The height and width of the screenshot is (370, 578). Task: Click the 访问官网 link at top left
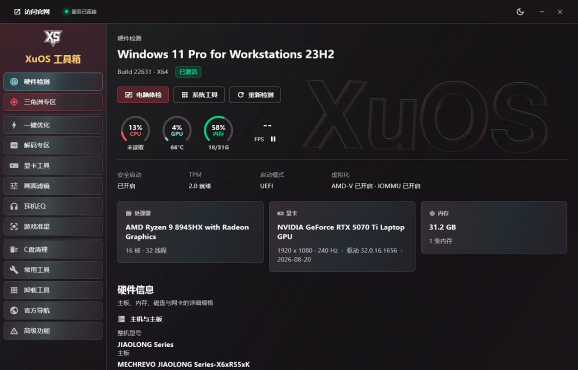point(32,12)
